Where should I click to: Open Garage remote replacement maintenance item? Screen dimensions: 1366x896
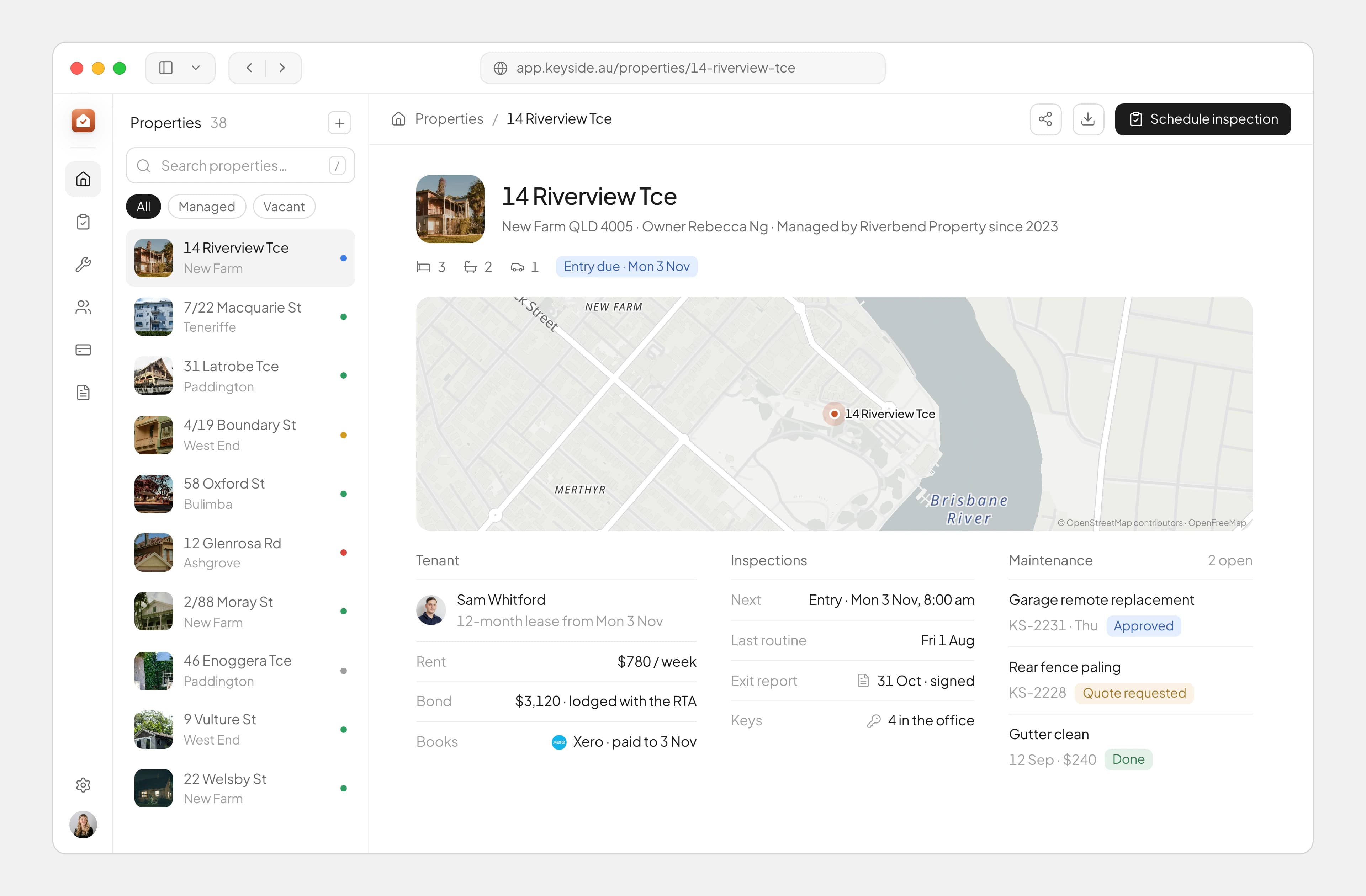1130,613
